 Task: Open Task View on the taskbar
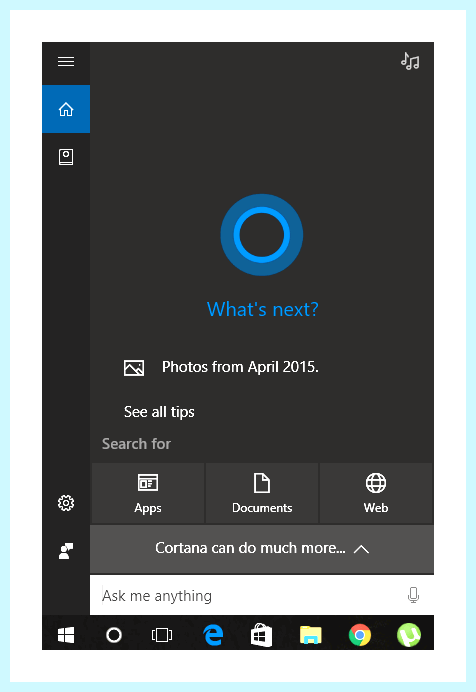pos(162,635)
